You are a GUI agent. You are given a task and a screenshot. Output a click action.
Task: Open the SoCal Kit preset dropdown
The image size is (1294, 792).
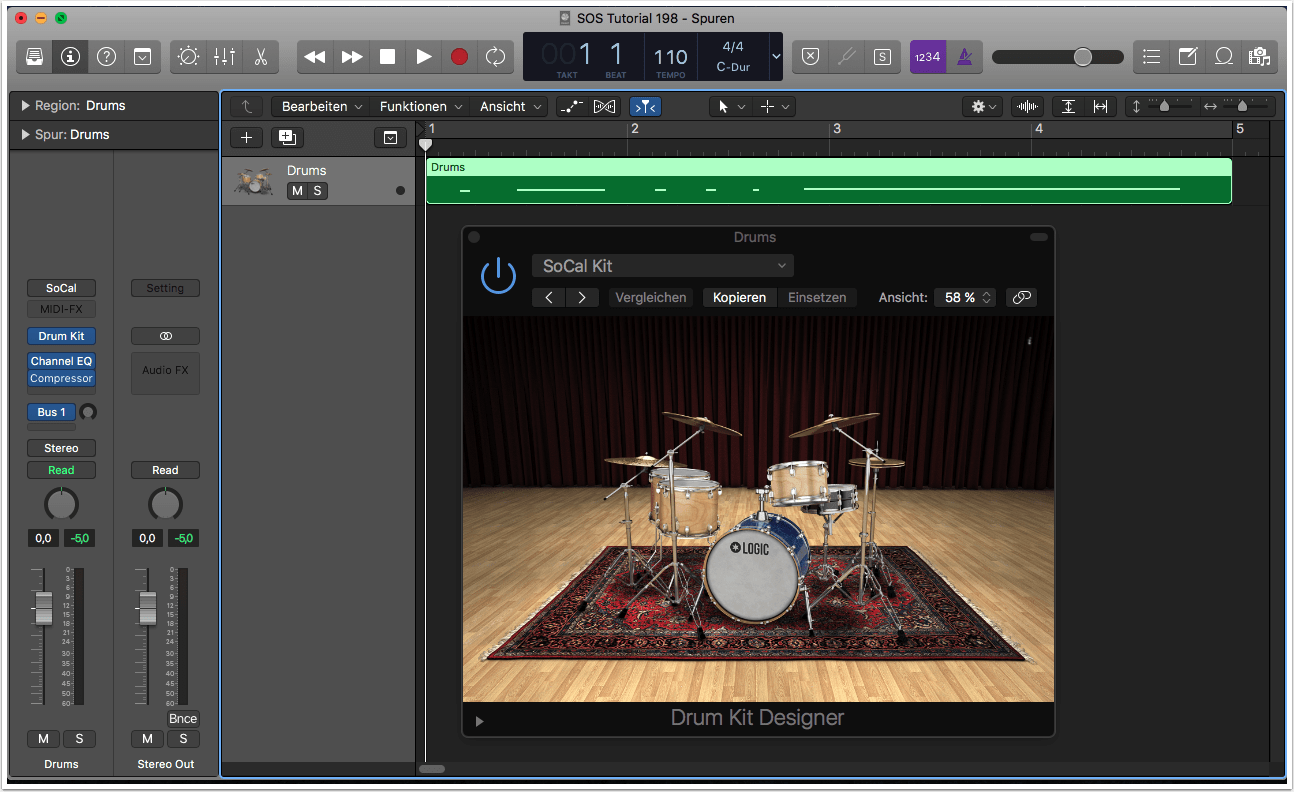coord(662,266)
